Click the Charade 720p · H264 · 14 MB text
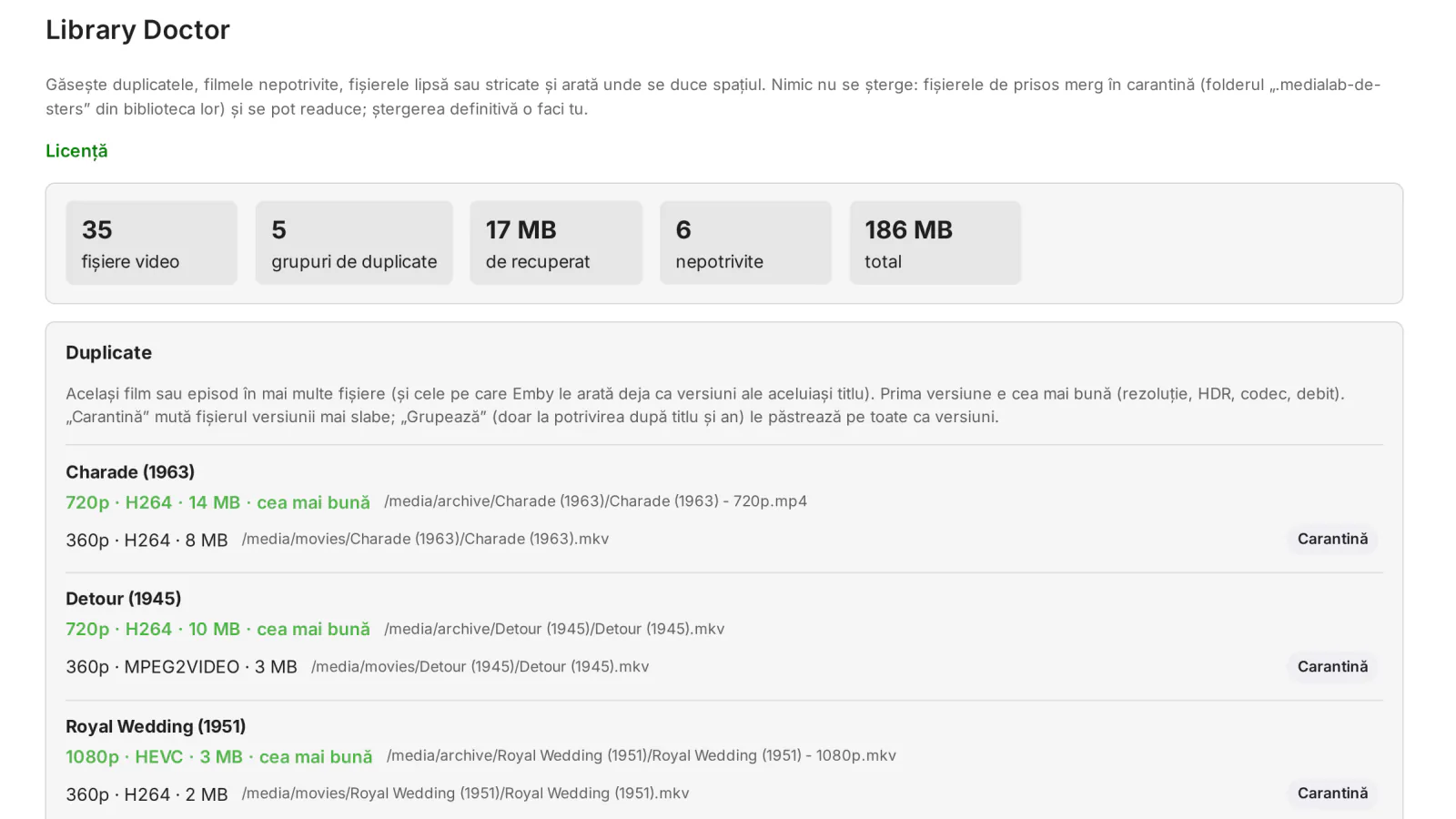 [x=217, y=502]
